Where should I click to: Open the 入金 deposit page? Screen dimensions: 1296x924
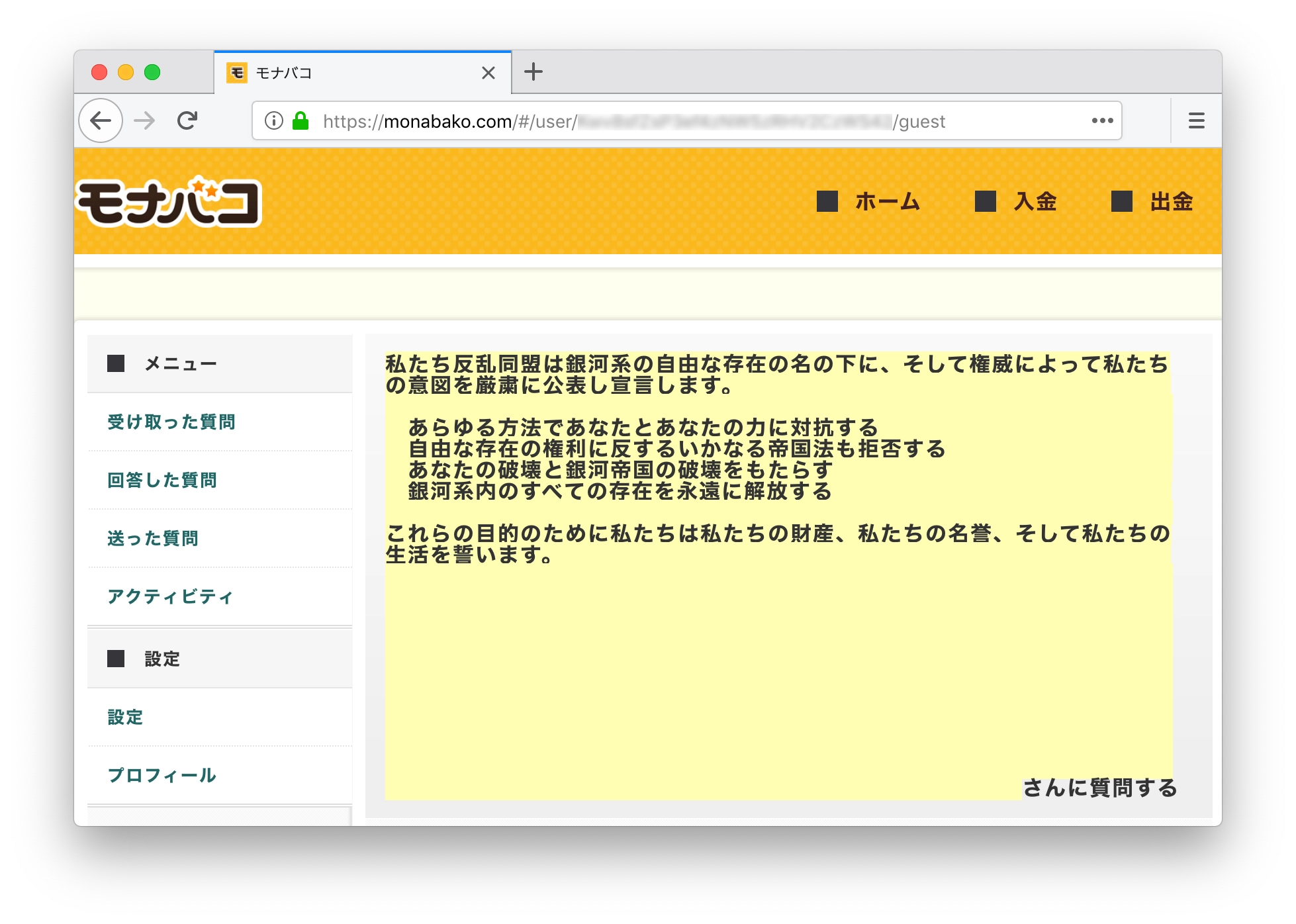[x=1035, y=201]
